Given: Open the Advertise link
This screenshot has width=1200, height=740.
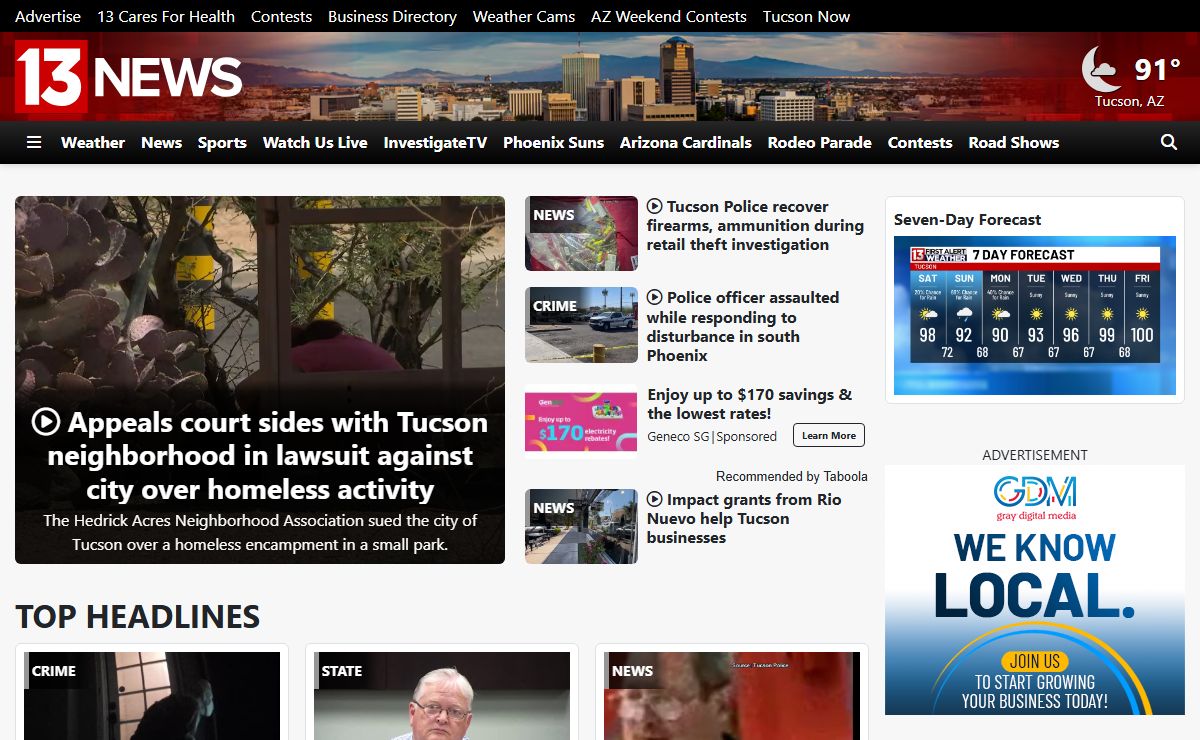Looking at the screenshot, I should (x=48, y=16).
